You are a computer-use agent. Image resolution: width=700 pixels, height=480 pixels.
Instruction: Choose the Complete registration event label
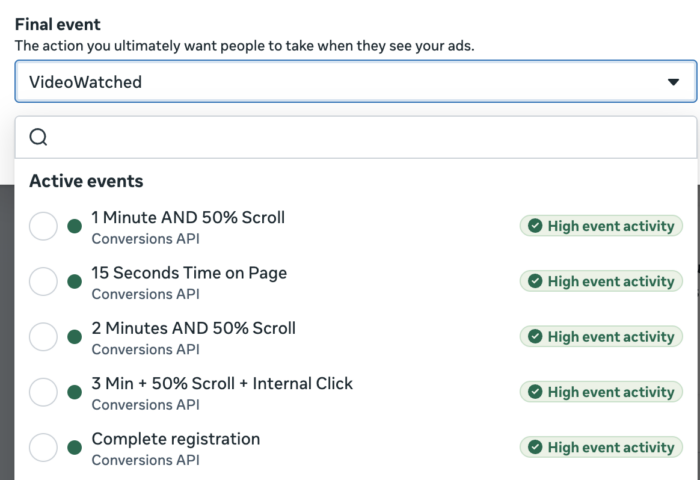pyautogui.click(x=176, y=439)
